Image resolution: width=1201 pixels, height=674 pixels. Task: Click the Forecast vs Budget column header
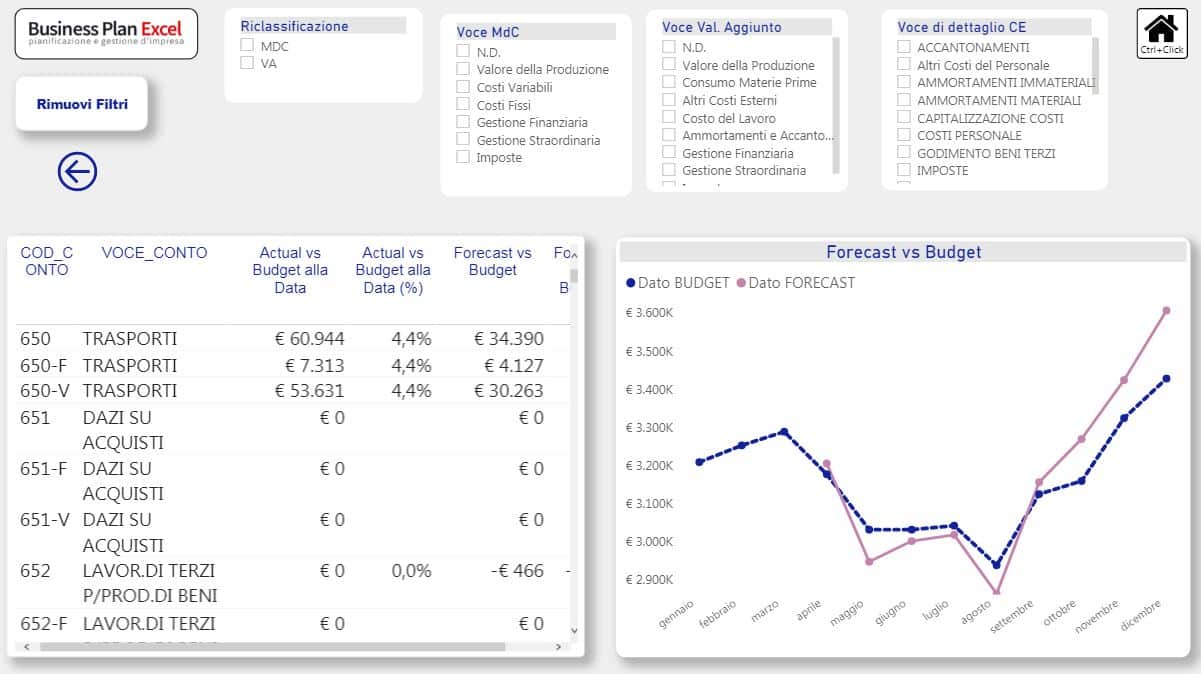point(492,261)
